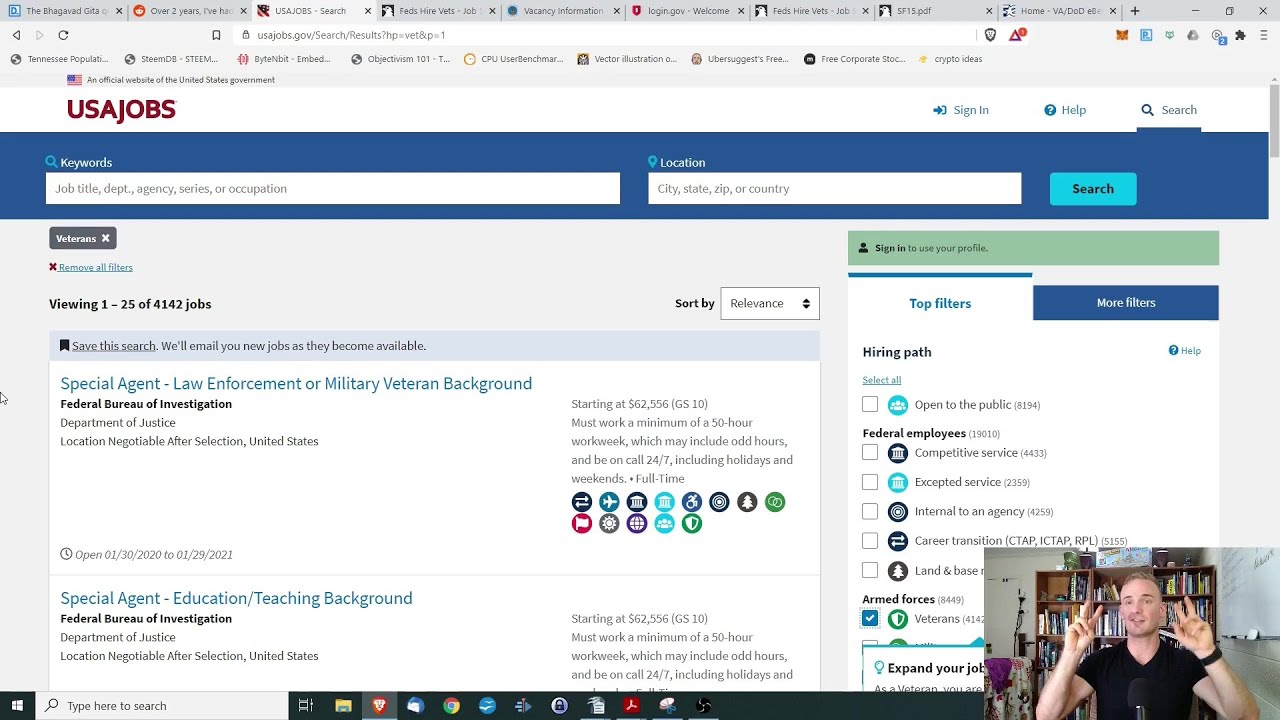
Task: Uncheck the Veterans checkbox
Action: pos(870,619)
